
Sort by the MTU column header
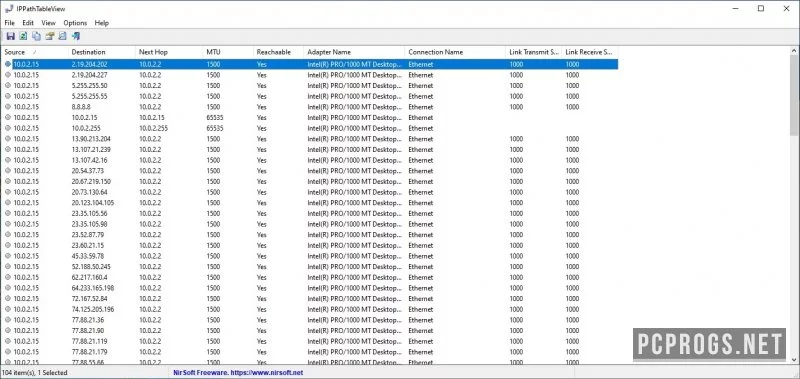tap(228, 52)
